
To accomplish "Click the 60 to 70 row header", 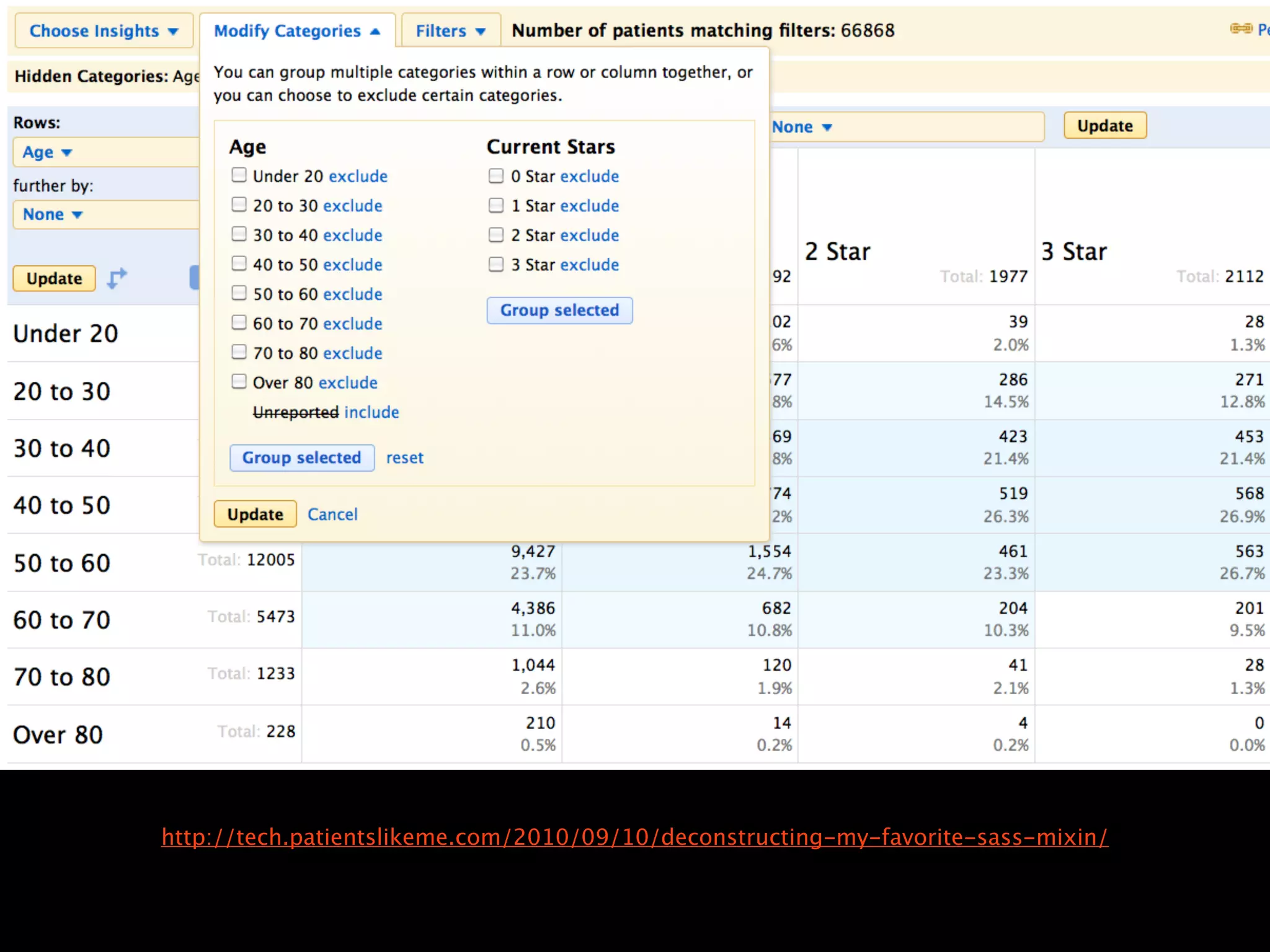I will (x=62, y=620).
